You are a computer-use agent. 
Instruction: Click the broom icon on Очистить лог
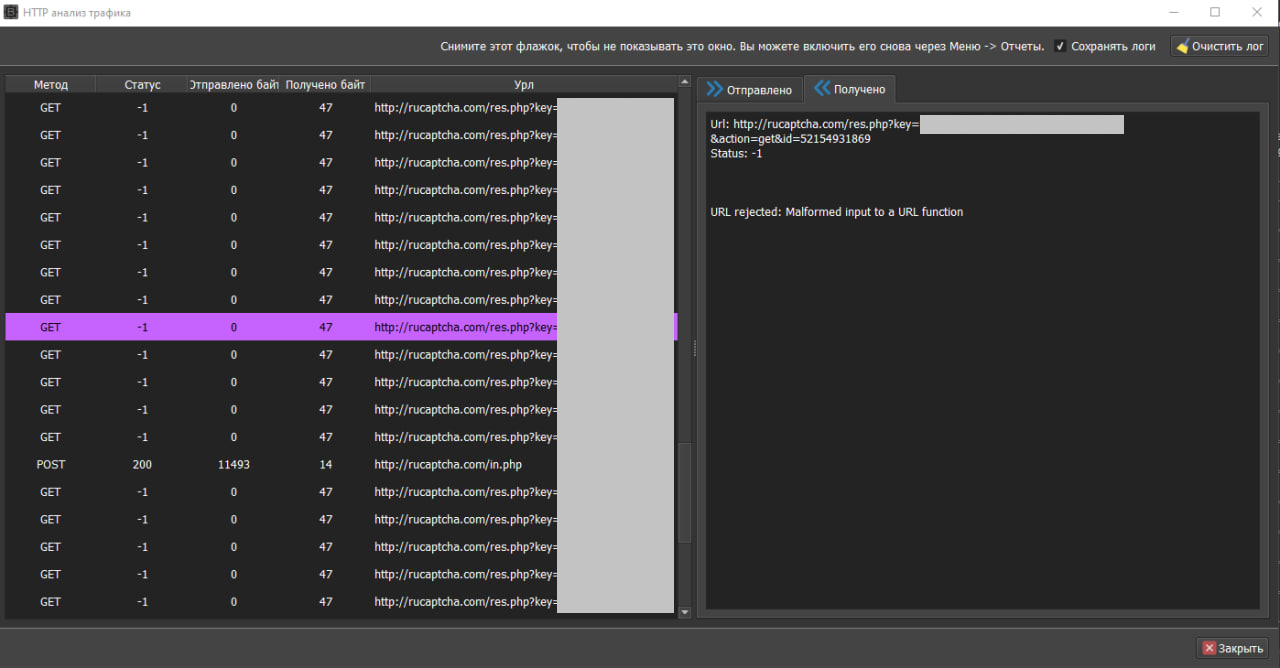coord(1183,47)
